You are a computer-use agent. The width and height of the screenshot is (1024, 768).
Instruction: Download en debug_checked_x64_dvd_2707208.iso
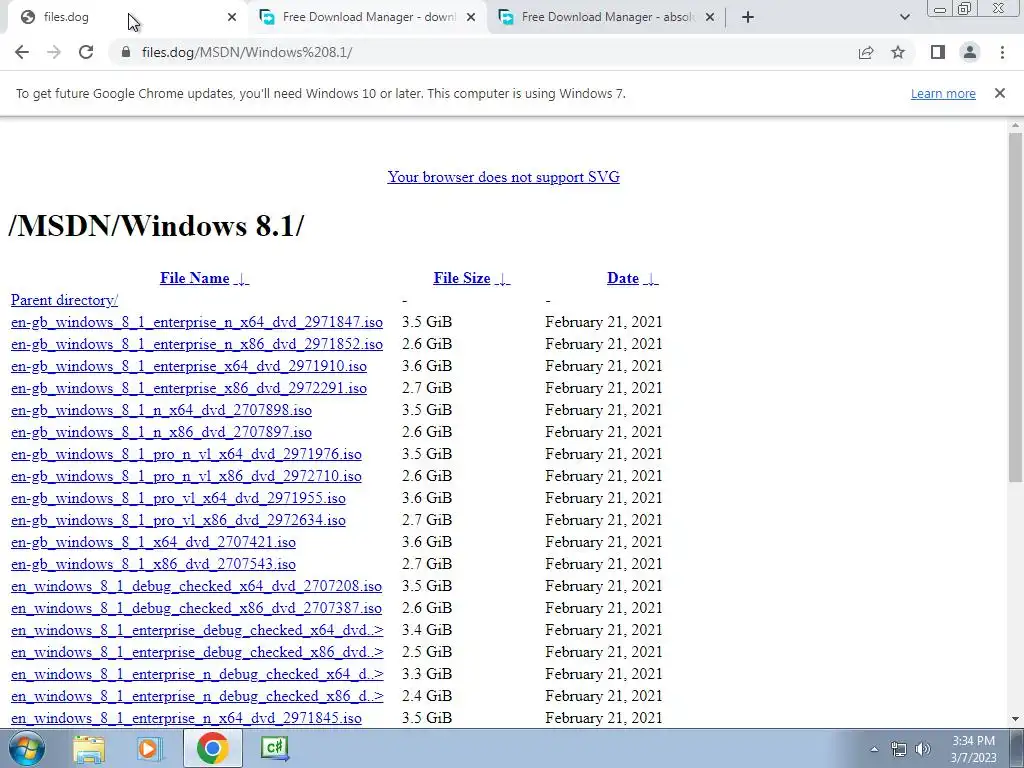[197, 586]
